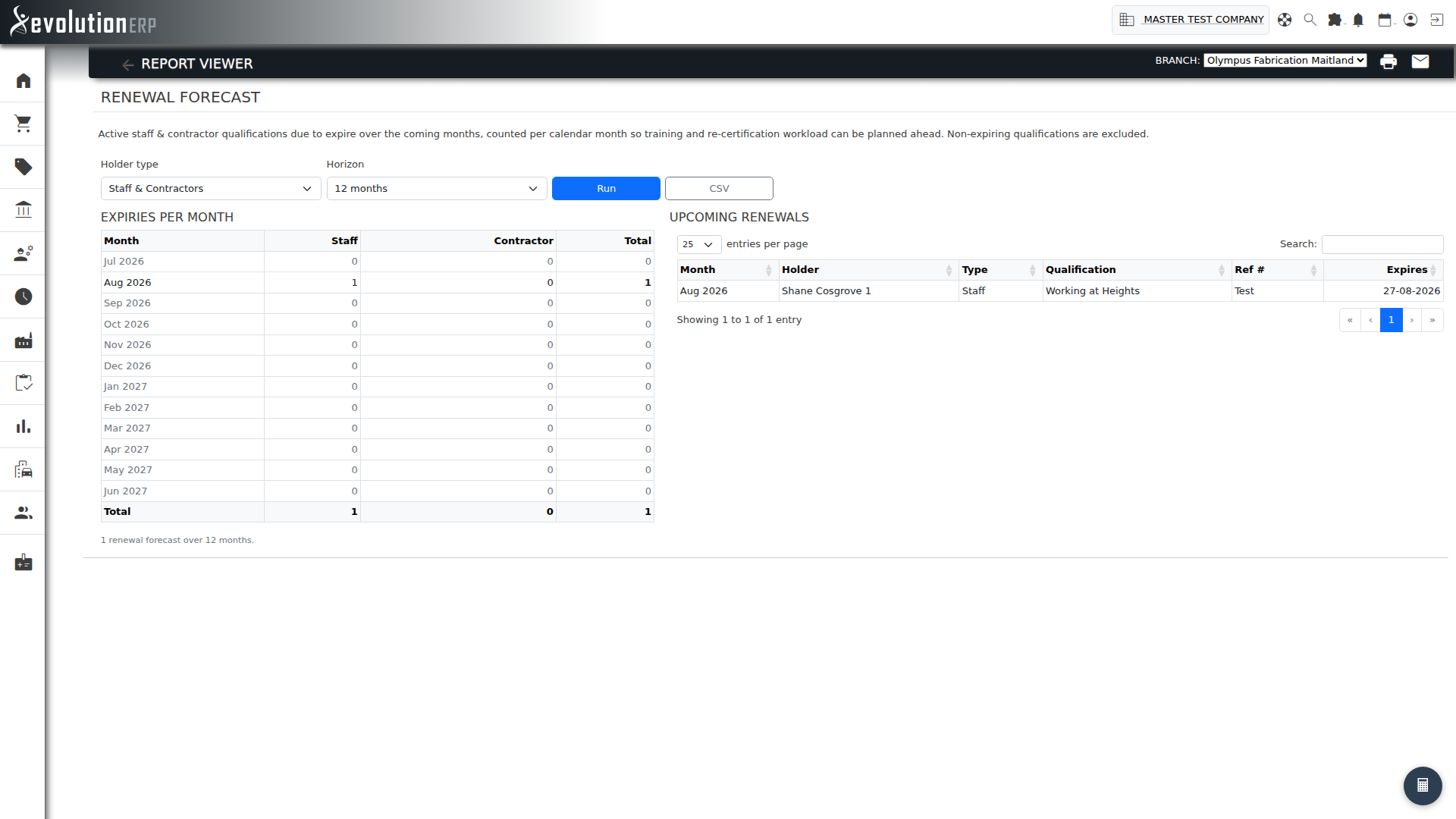The image size is (1456, 819).
Task: Open the notifications bell icon
Action: (1358, 20)
